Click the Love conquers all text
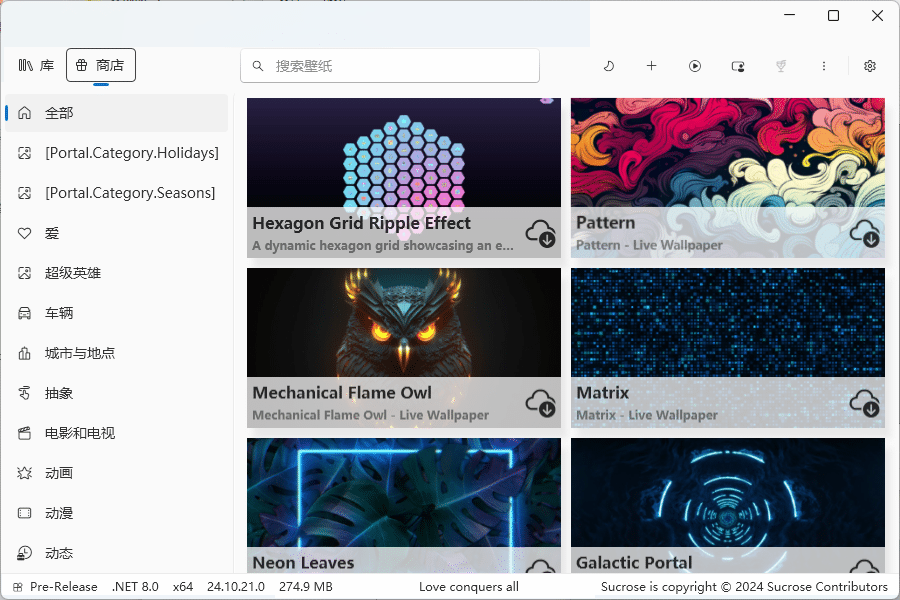The height and width of the screenshot is (600, 900). [469, 587]
